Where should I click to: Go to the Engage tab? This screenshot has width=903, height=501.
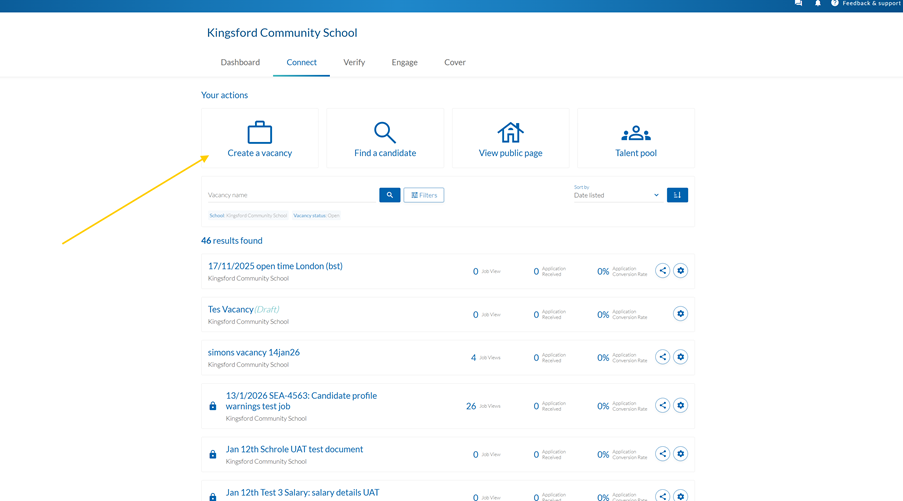pyautogui.click(x=405, y=62)
